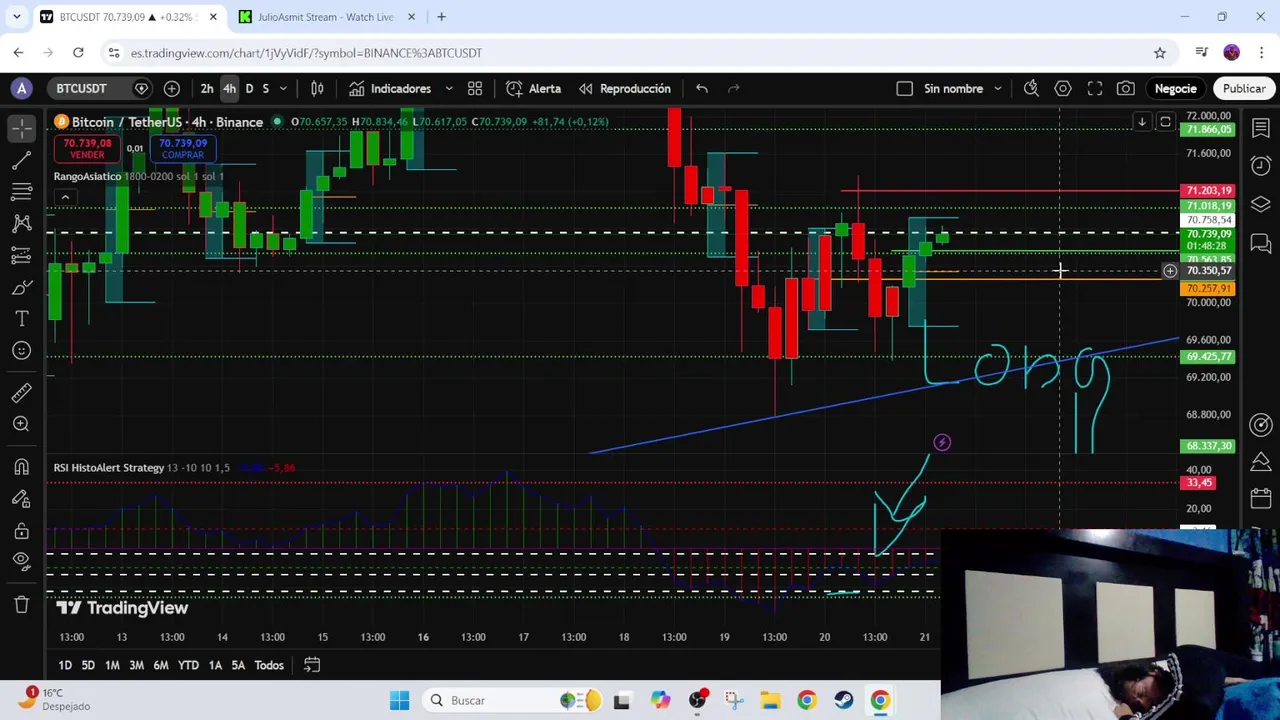Select the trend line drawing tool
This screenshot has height=720, width=1280.
[22, 160]
